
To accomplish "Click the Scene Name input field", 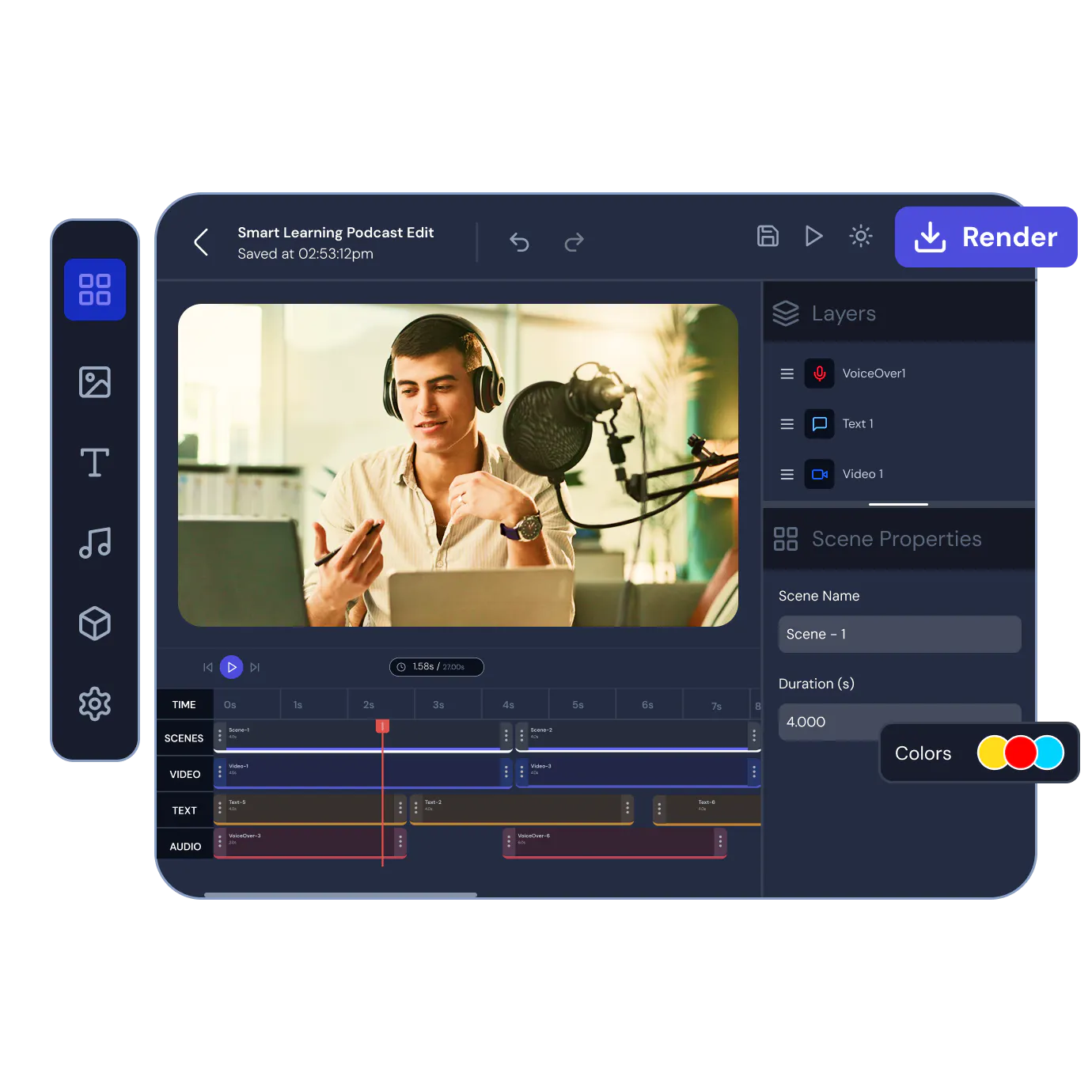I will coord(900,634).
